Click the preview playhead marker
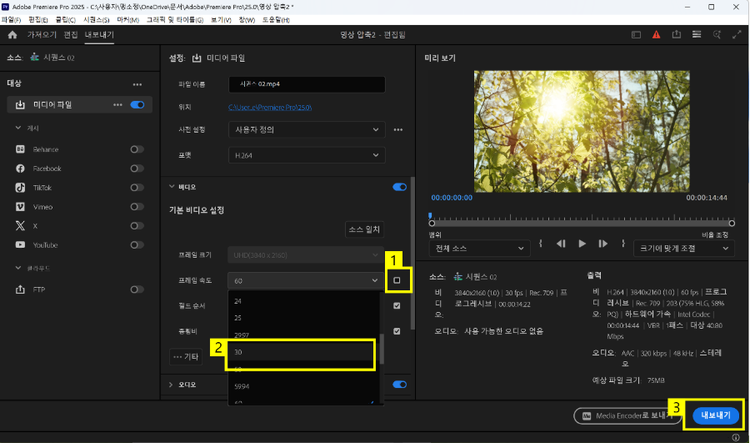 click(430, 216)
